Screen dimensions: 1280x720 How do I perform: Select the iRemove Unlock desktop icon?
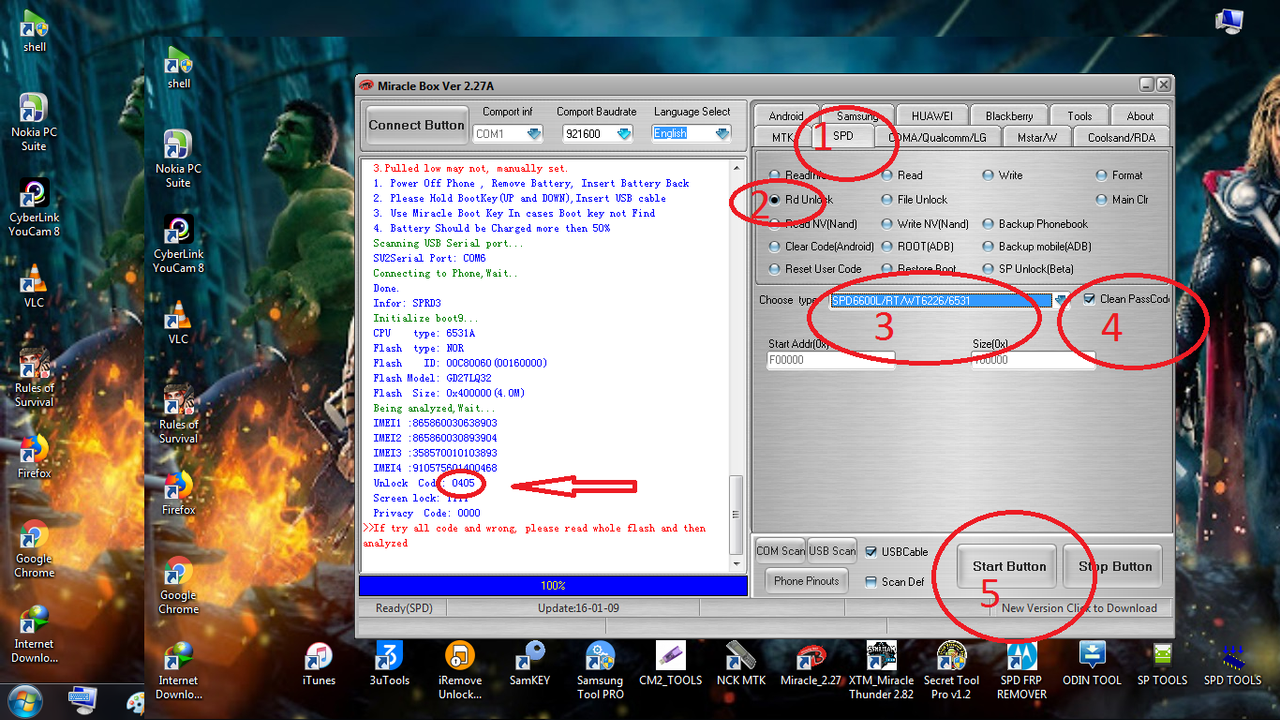coord(460,670)
